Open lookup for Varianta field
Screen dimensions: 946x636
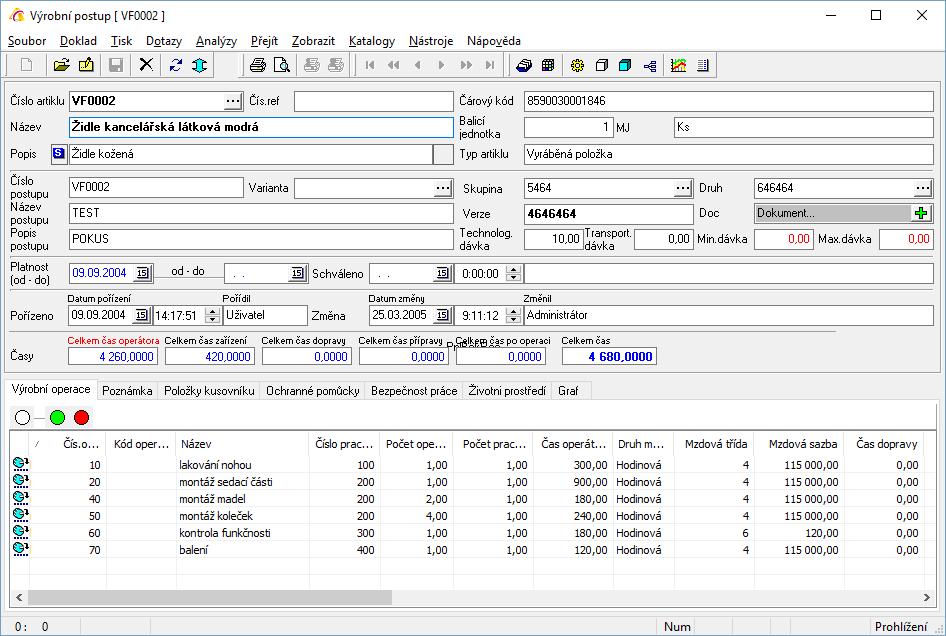tap(443, 188)
